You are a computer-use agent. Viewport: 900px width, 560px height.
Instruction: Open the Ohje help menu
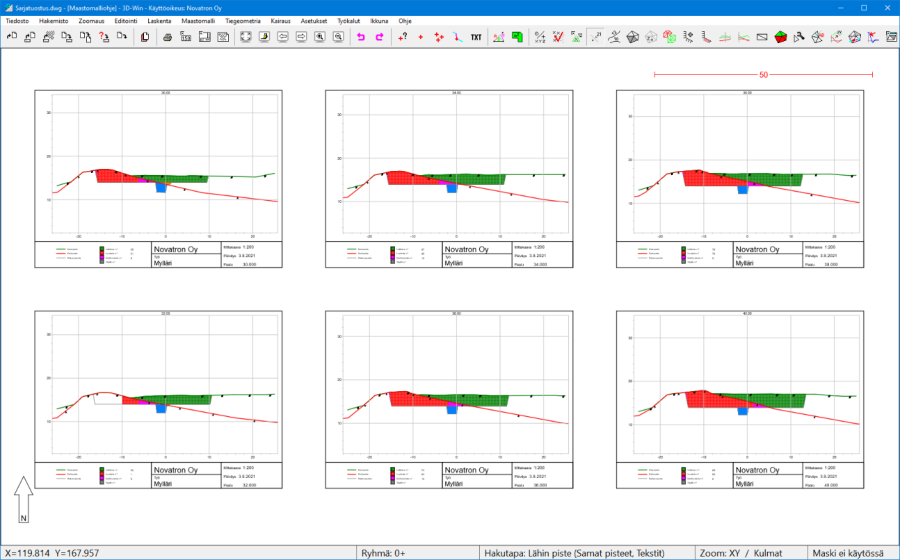click(x=404, y=20)
